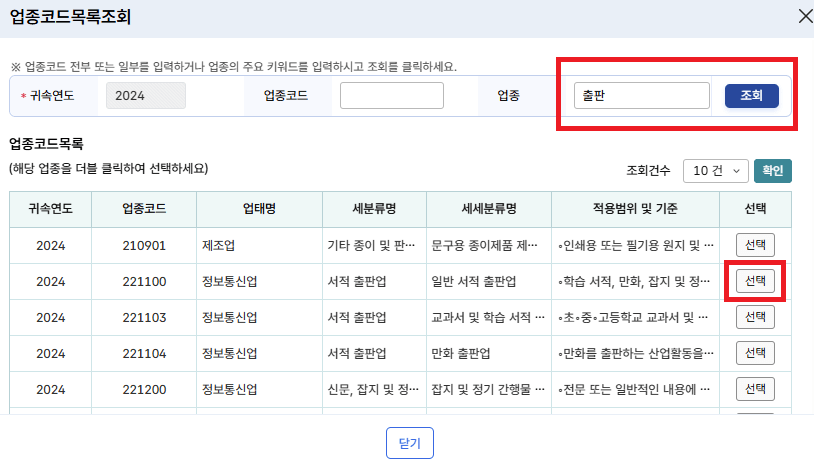Click the 조회 search button
Viewport: 814px width, 465px height.
tap(752, 95)
